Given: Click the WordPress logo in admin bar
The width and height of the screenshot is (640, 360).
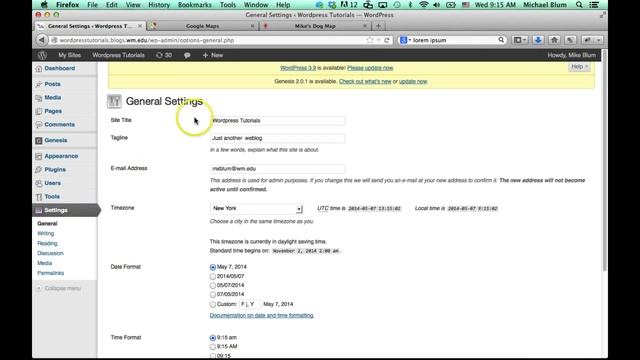Looking at the screenshot, I should tap(42, 55).
